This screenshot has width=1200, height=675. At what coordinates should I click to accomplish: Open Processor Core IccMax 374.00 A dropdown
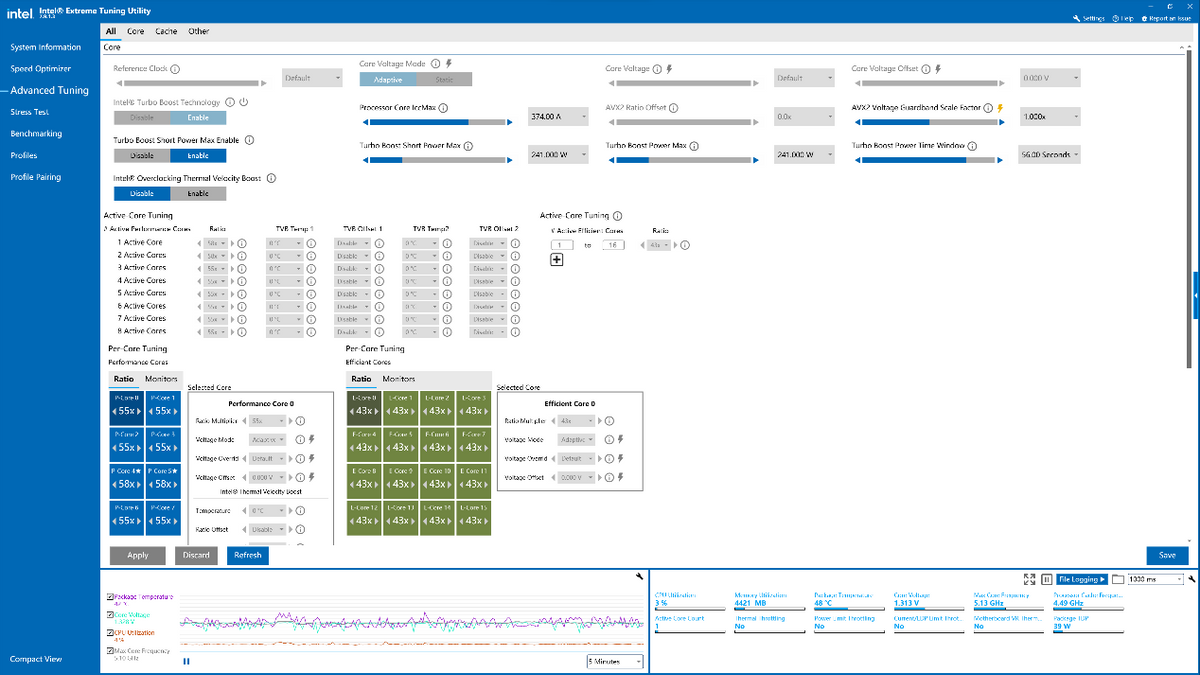(558, 117)
